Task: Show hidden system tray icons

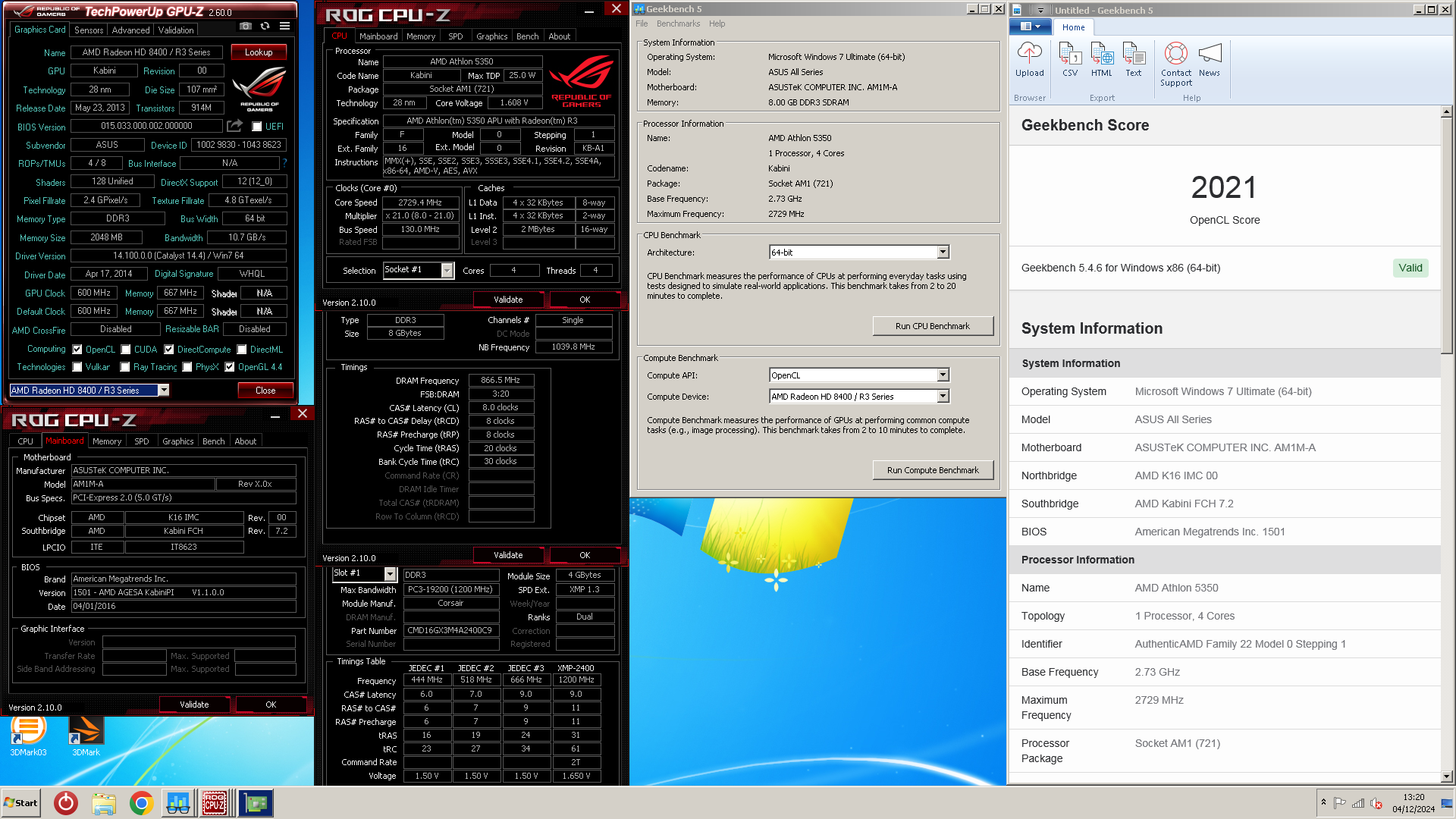Action: click(x=1323, y=802)
